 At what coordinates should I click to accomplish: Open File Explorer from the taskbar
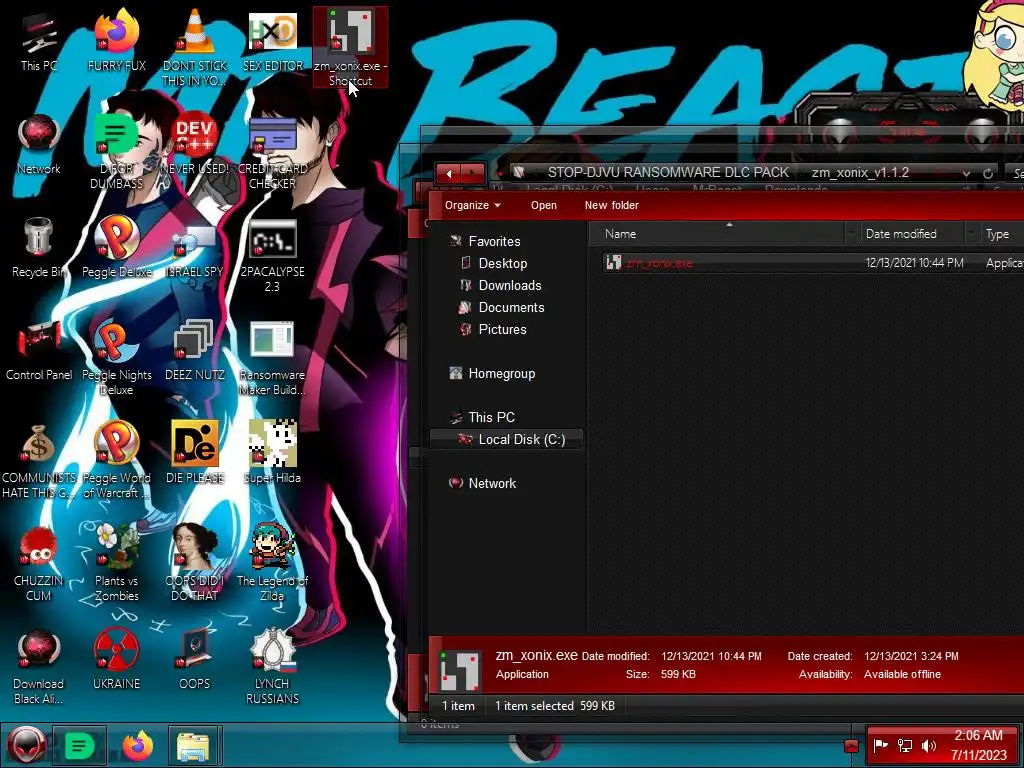194,746
